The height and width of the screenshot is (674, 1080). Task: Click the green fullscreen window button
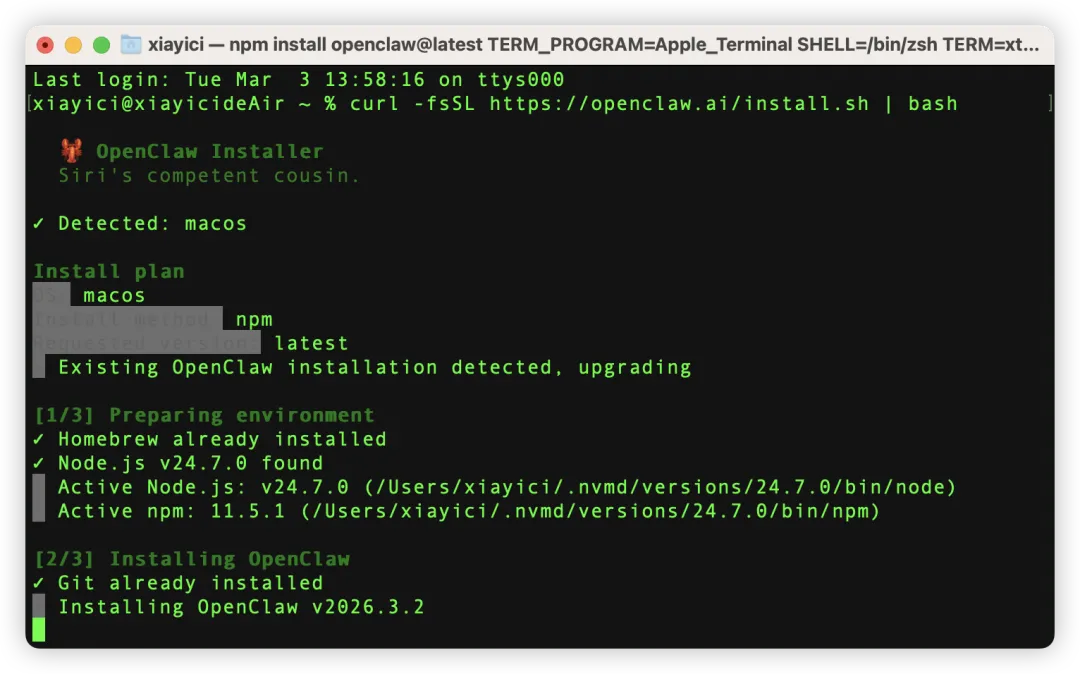tap(101, 45)
